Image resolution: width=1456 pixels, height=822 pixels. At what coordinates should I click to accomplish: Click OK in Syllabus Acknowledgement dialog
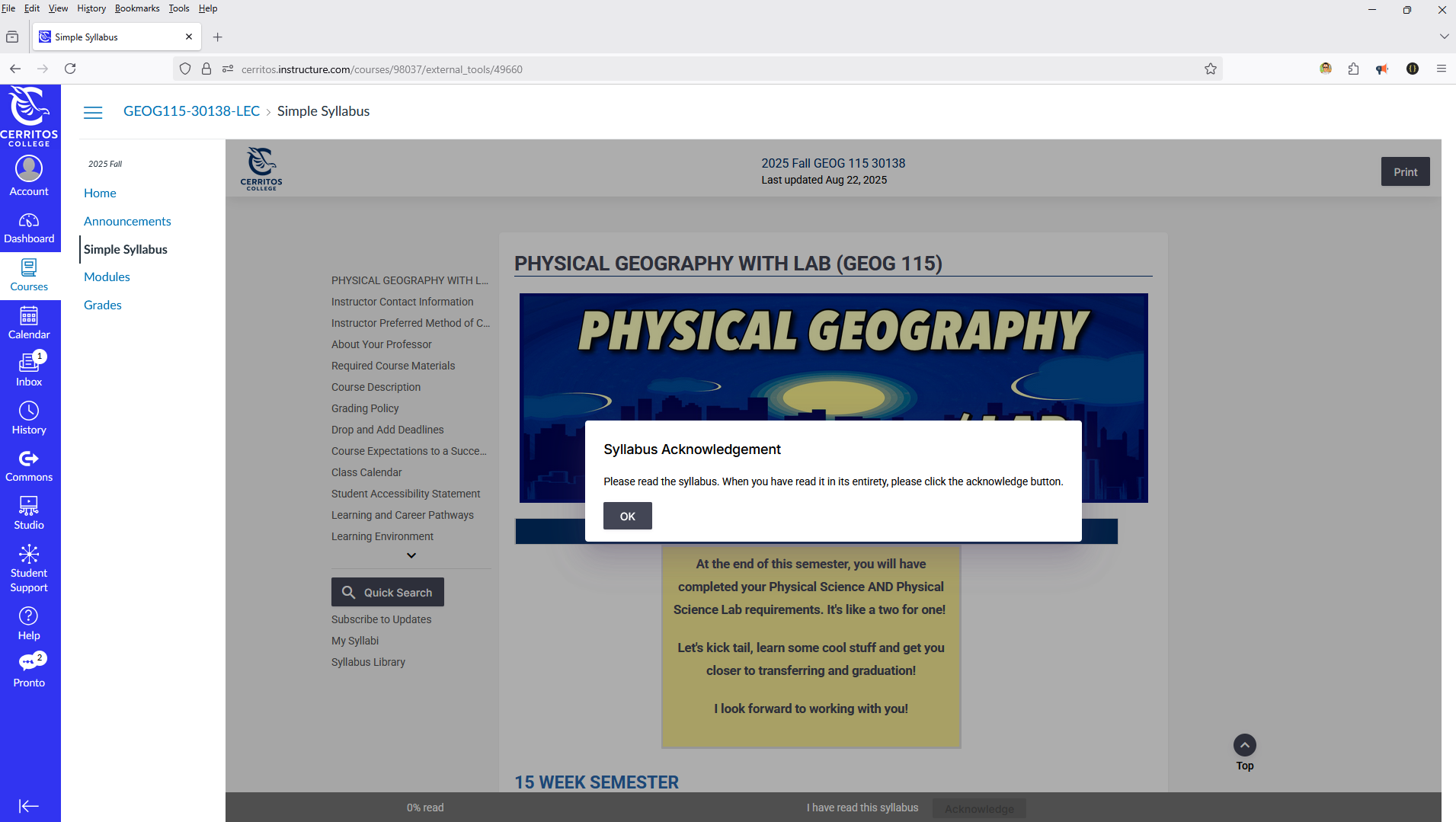(627, 516)
